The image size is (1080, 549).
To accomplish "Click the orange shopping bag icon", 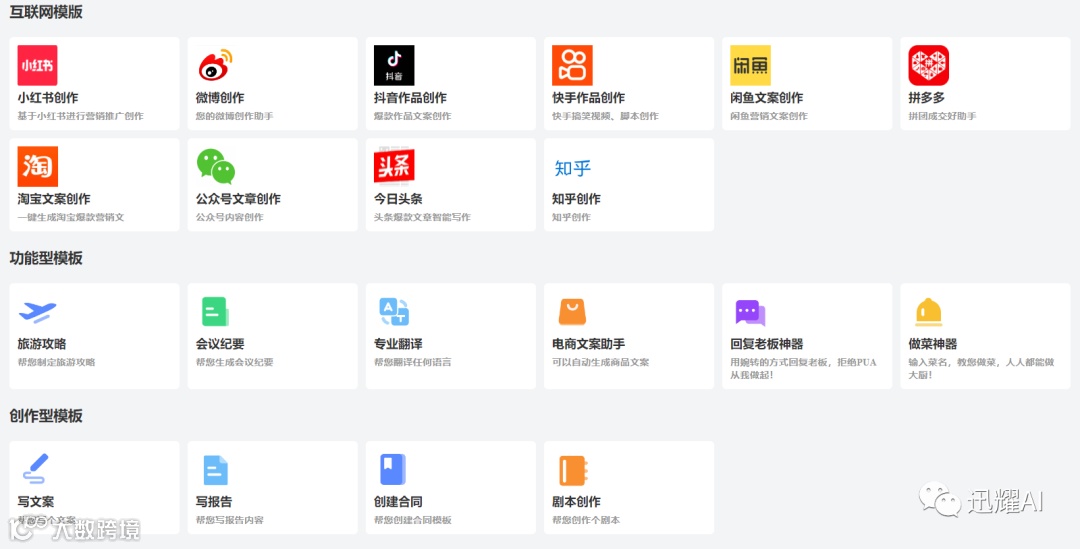I will pos(572,311).
